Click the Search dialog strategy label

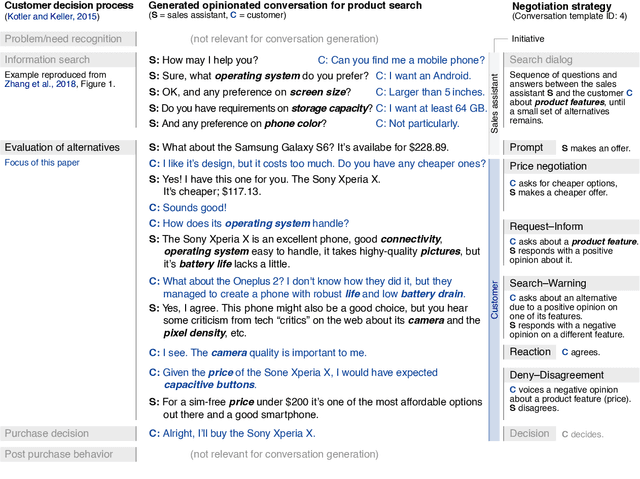[541, 60]
